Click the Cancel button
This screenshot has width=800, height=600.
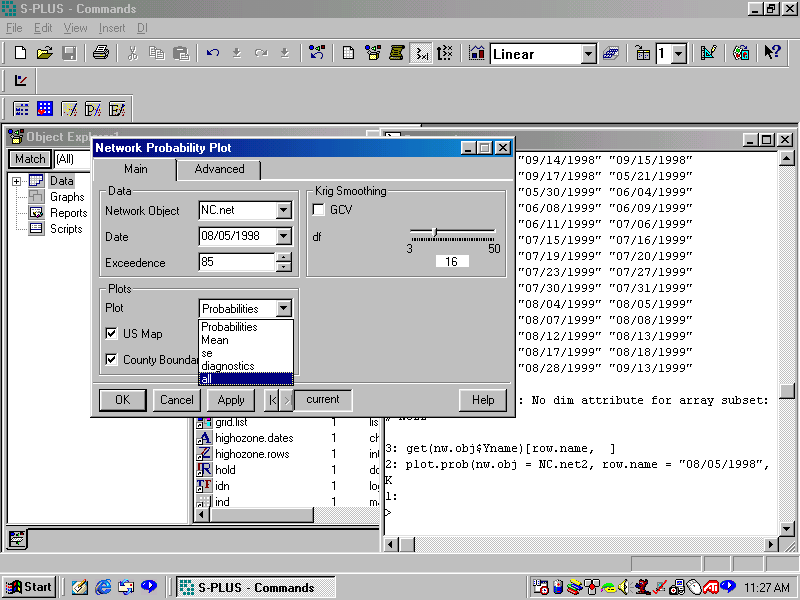(x=176, y=400)
